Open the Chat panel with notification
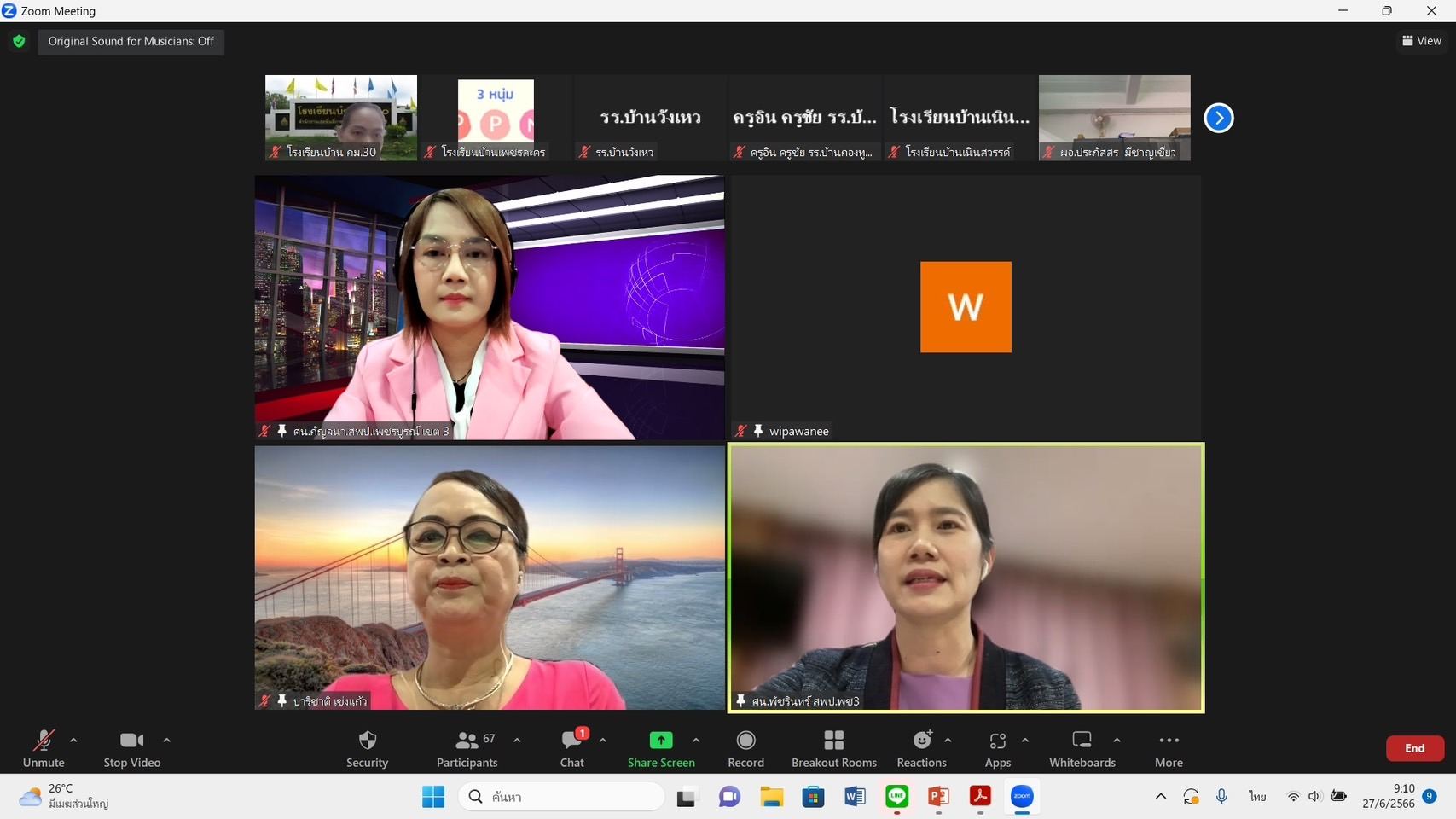 click(572, 748)
